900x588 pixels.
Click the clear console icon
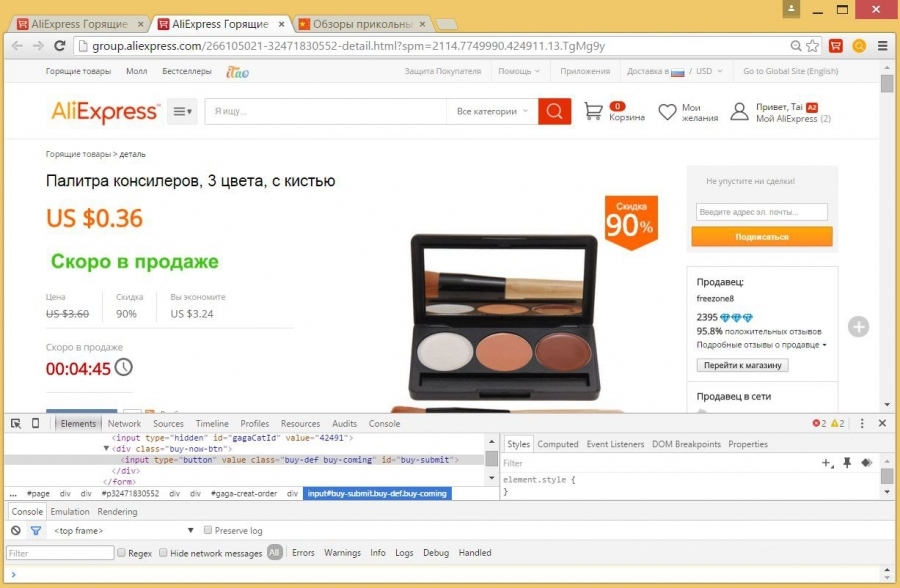click(x=16, y=530)
